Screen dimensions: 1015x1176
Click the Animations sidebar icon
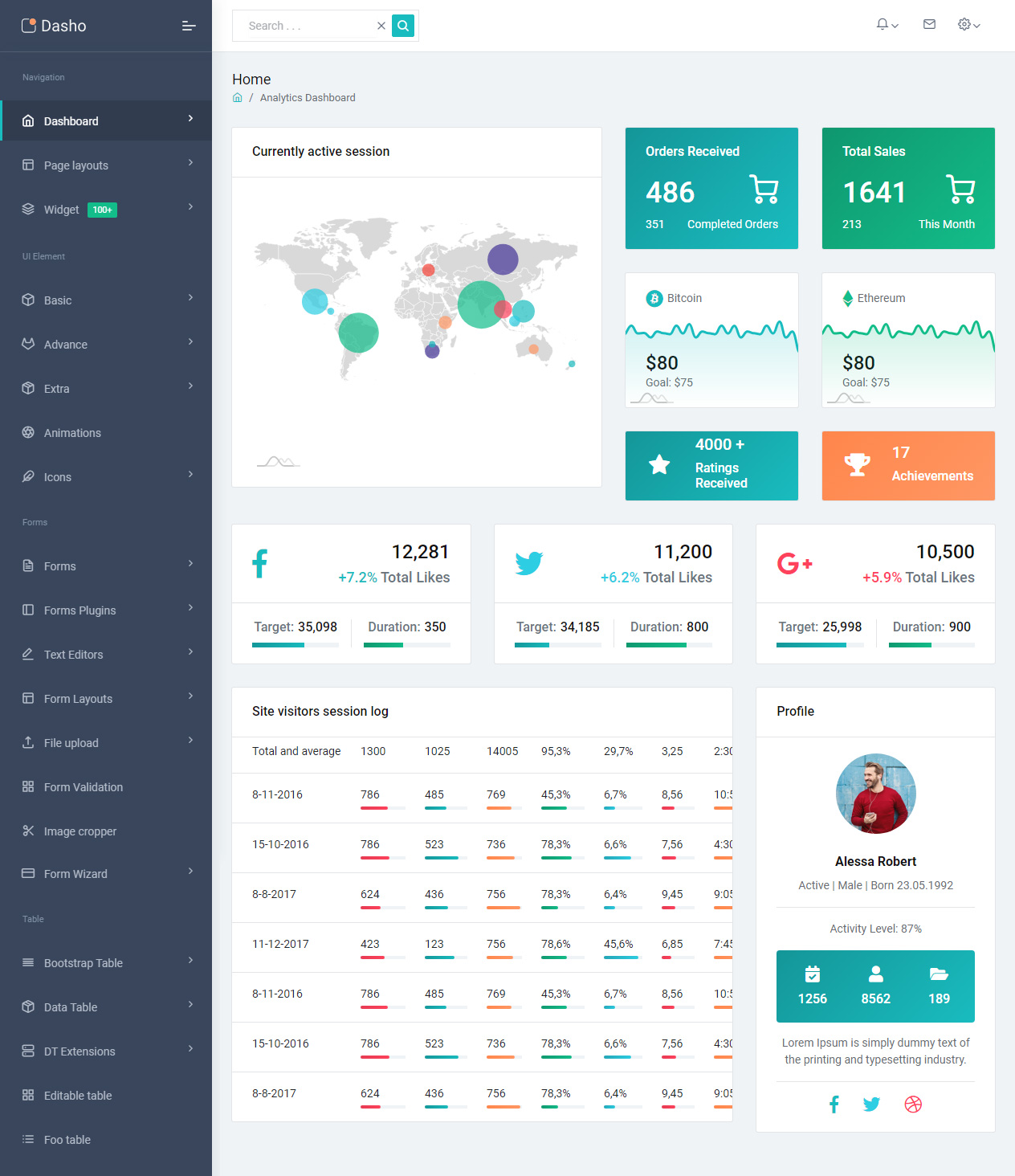coord(28,432)
